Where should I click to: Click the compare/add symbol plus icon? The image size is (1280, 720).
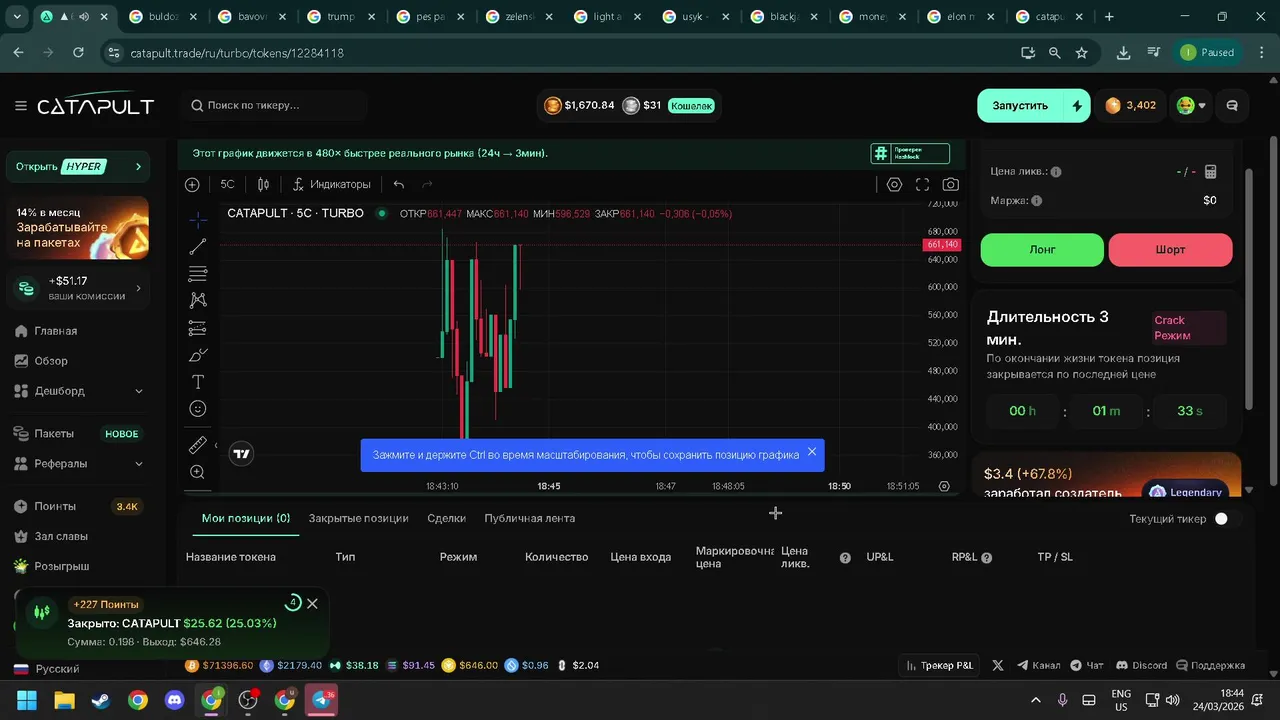pyautogui.click(x=192, y=184)
